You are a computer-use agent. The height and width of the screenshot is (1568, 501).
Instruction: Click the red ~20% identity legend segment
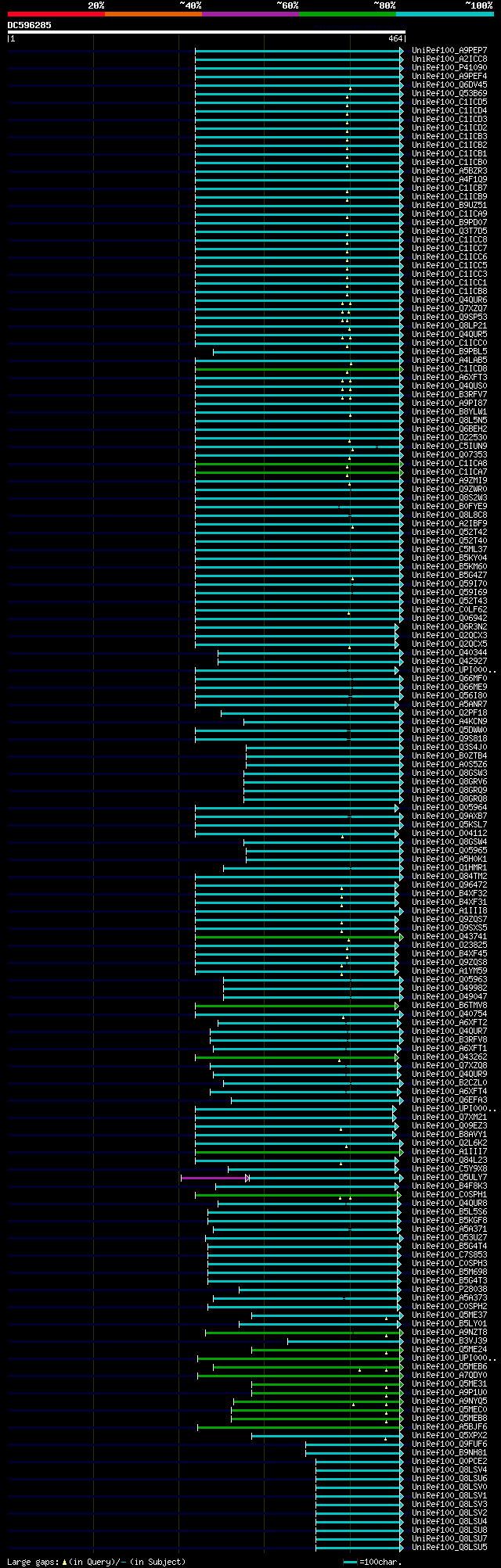click(x=56, y=14)
